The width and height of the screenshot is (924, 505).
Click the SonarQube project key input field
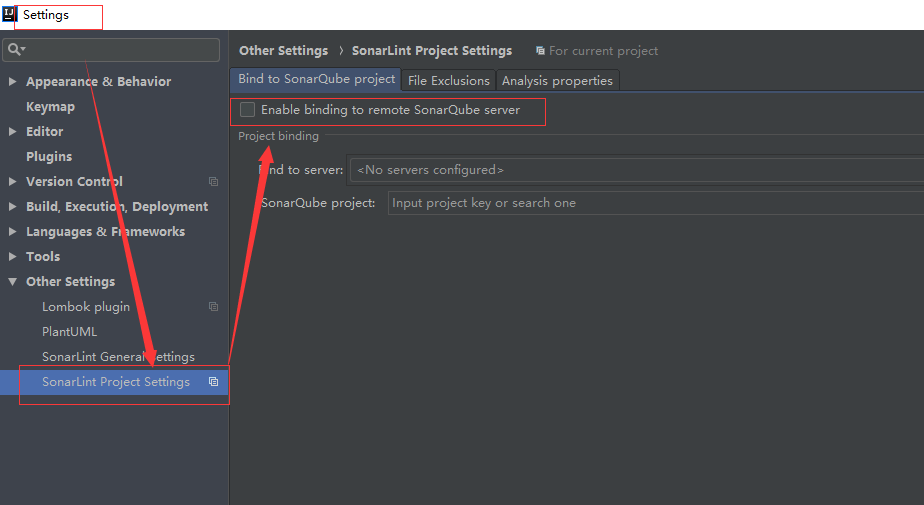[x=656, y=203]
